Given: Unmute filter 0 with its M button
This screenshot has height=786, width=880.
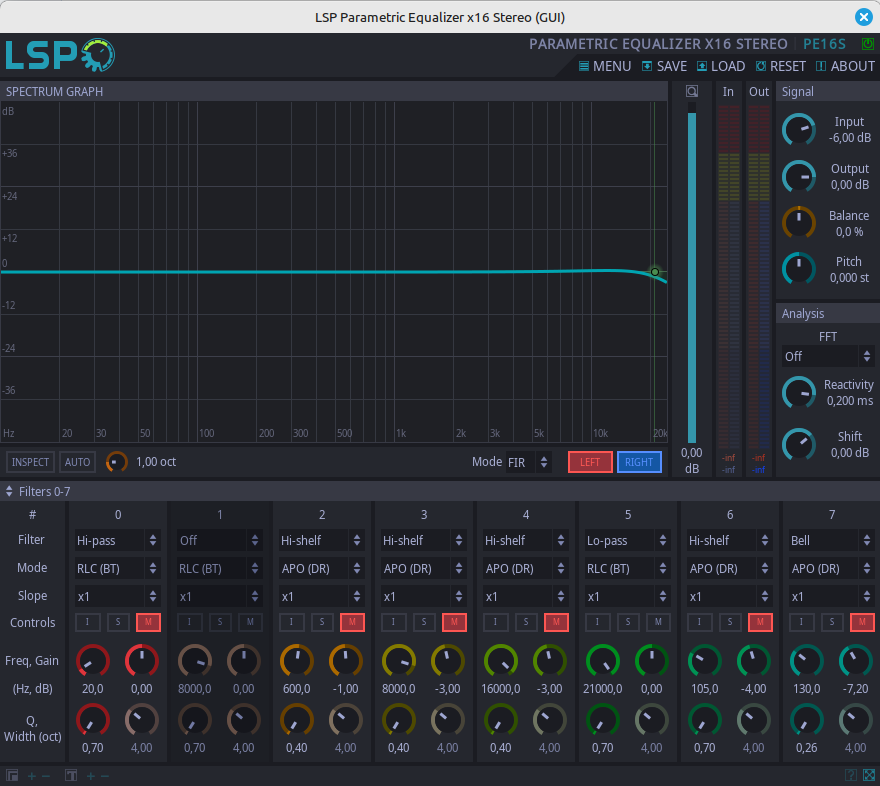Looking at the screenshot, I should (148, 622).
